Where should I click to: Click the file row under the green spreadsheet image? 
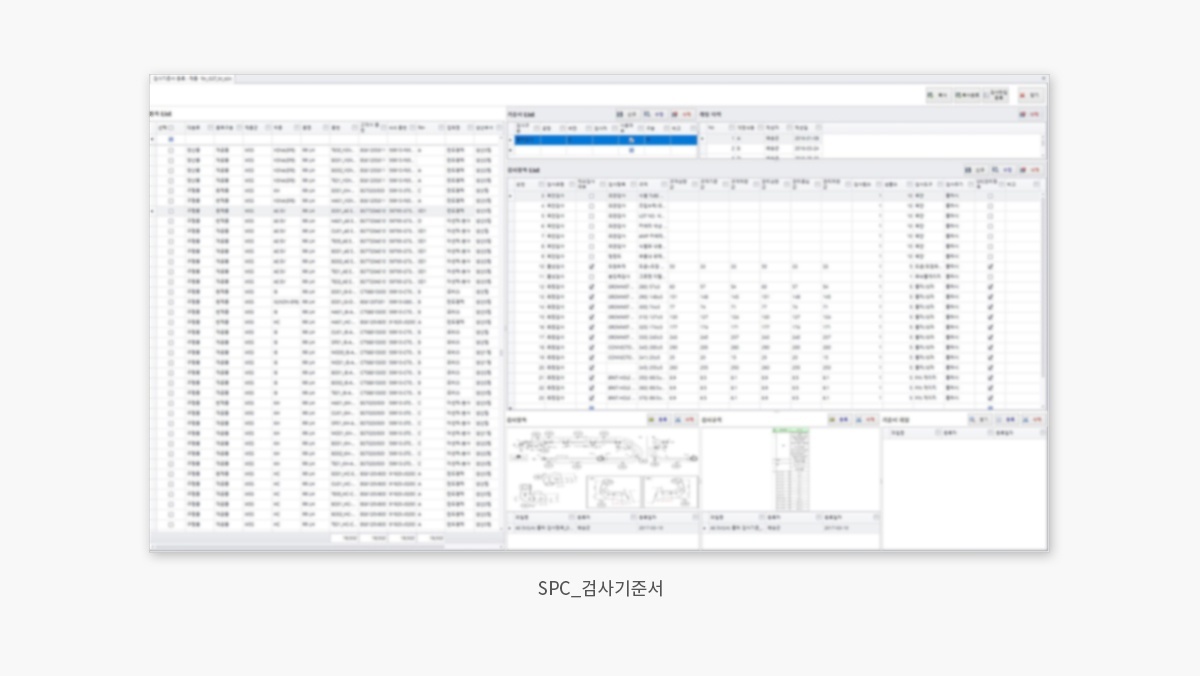coord(790,528)
